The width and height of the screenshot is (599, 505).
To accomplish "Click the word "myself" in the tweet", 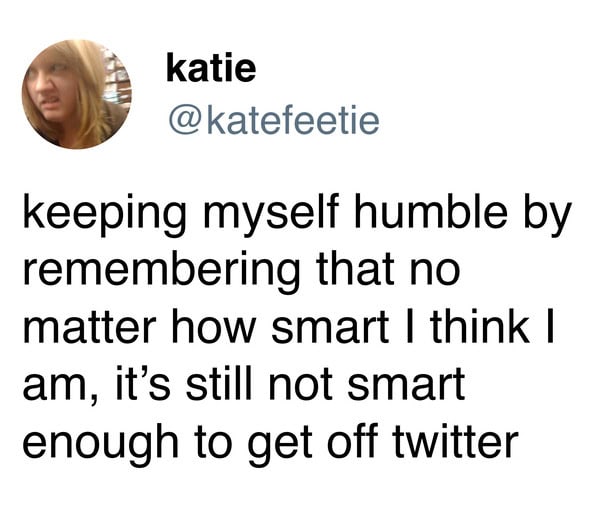I will 271,215.
